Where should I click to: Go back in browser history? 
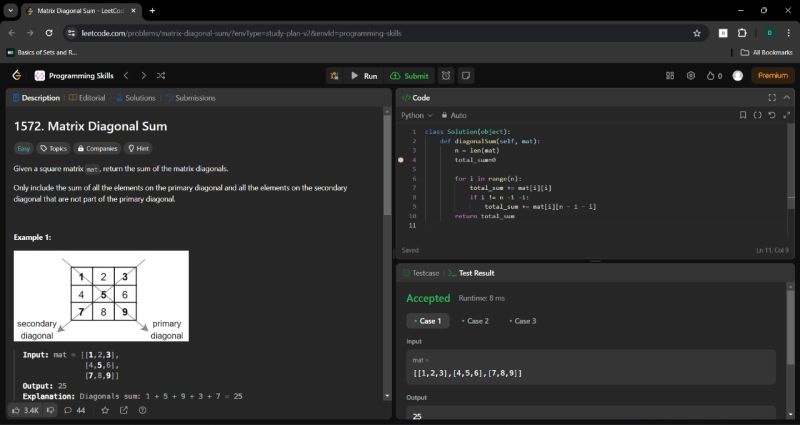(x=12, y=33)
